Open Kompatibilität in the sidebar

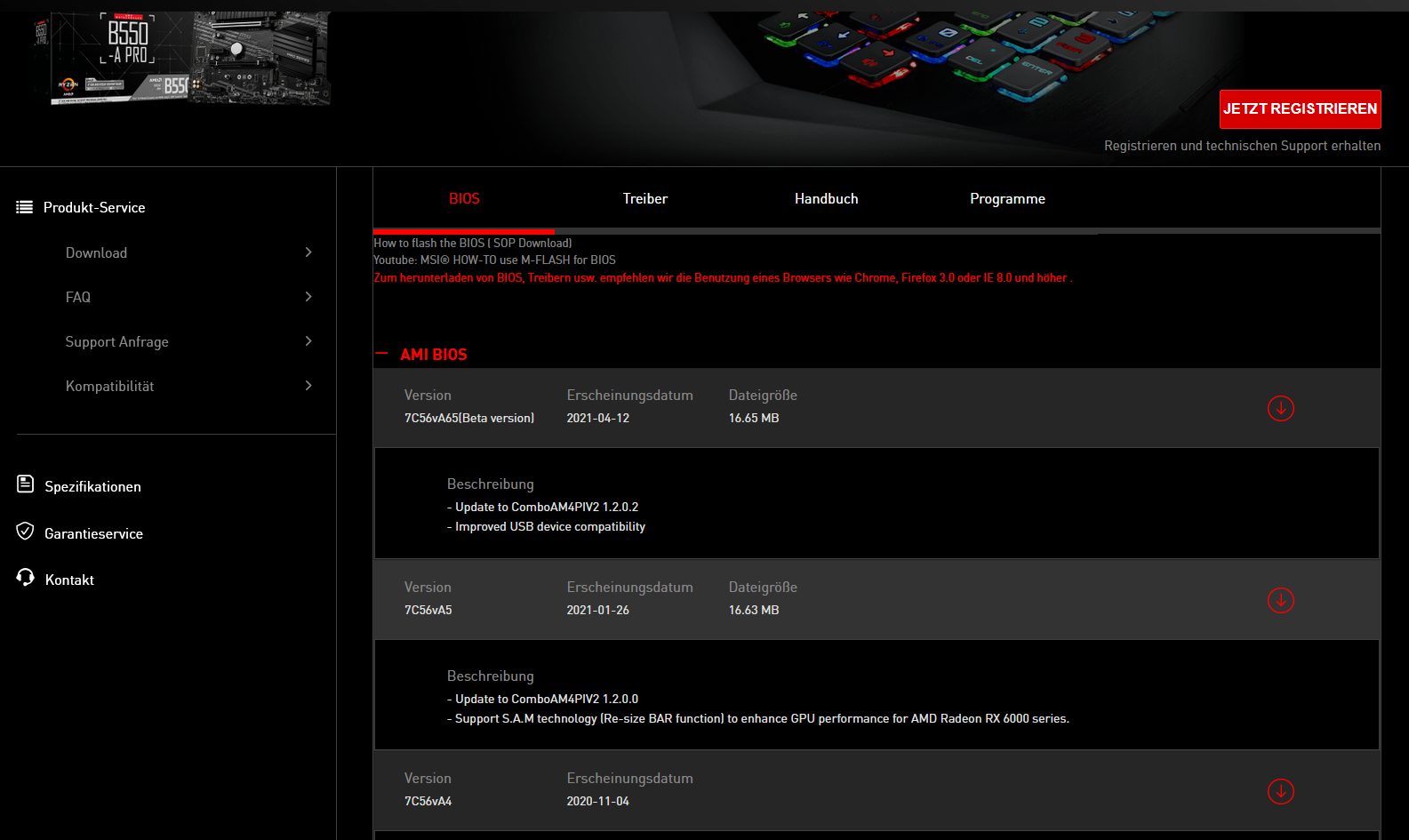coord(109,386)
